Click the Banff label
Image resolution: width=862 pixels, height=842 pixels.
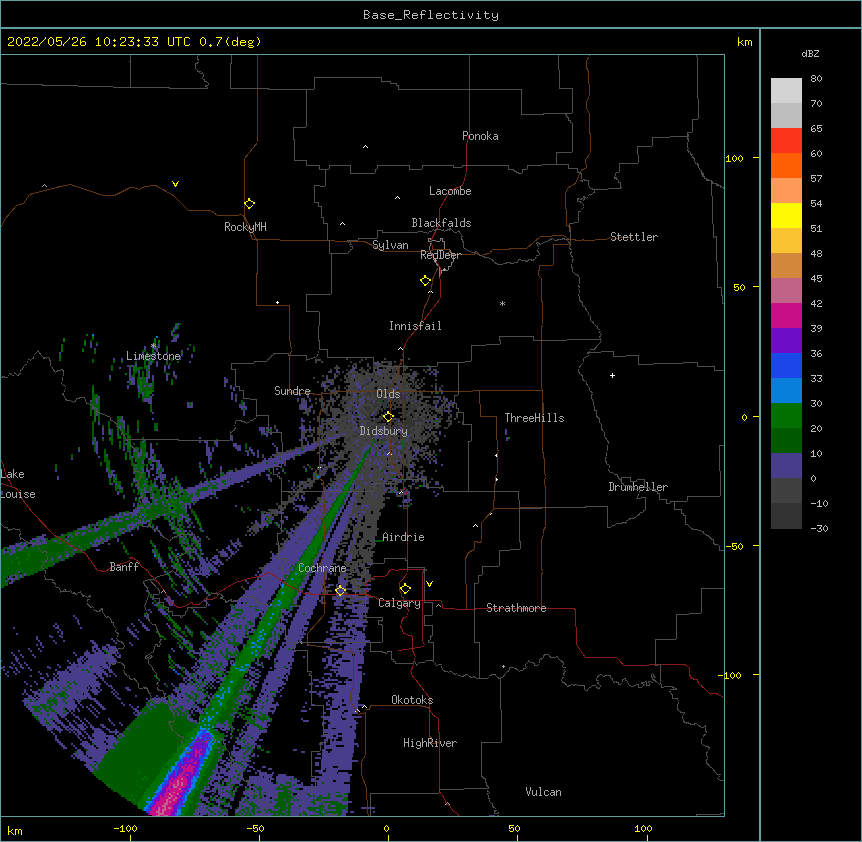point(124,567)
